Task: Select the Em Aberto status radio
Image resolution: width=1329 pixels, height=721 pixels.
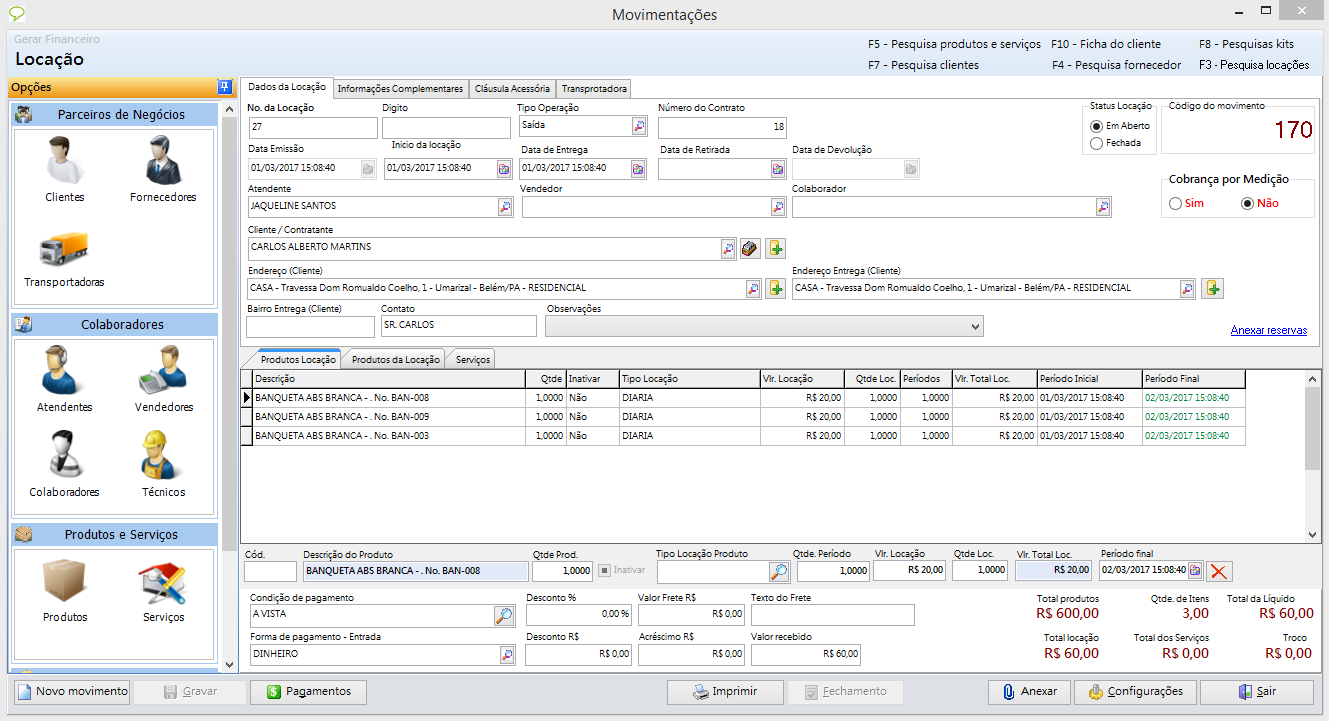Action: pos(1097,126)
